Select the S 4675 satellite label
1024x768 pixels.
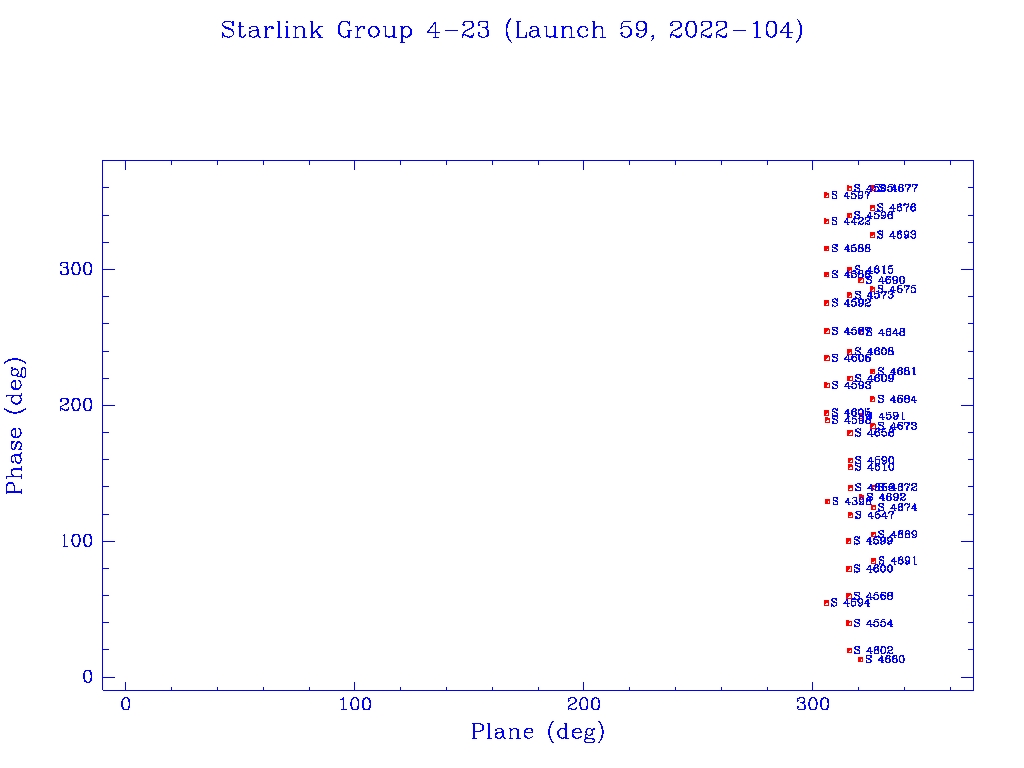[897, 289]
